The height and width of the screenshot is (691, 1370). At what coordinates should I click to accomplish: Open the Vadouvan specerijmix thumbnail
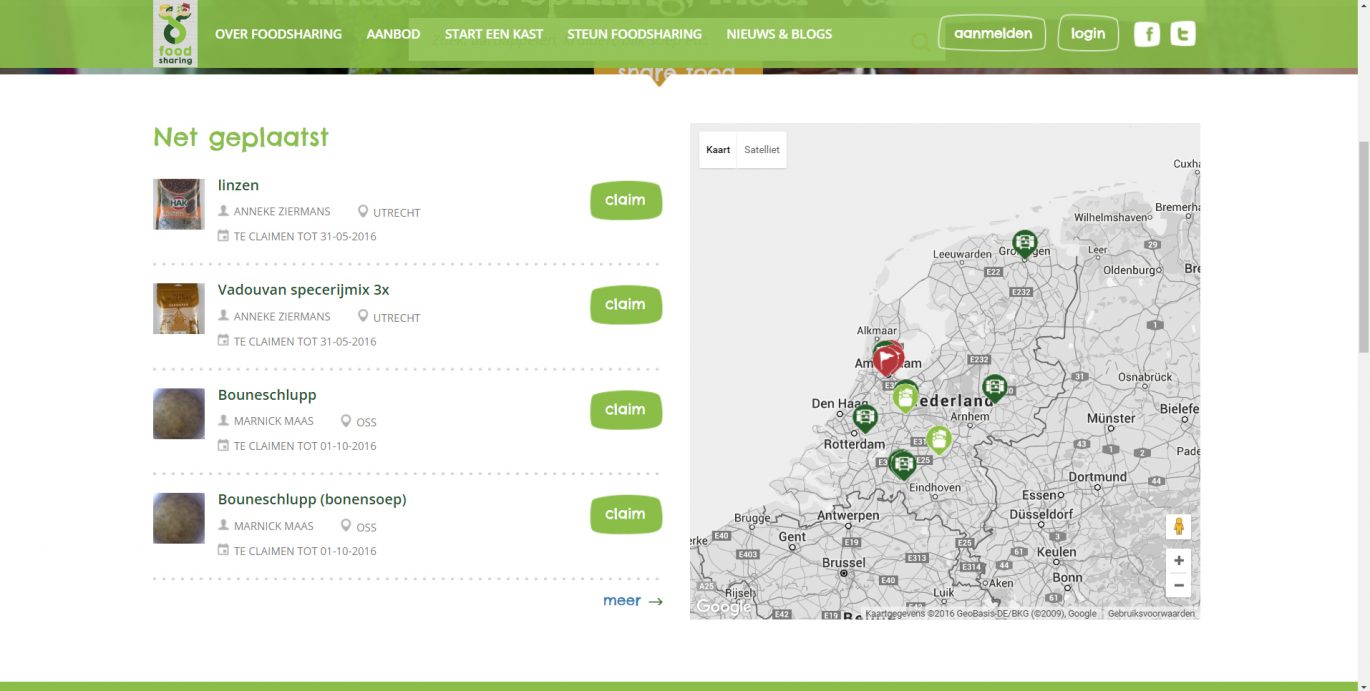point(179,309)
